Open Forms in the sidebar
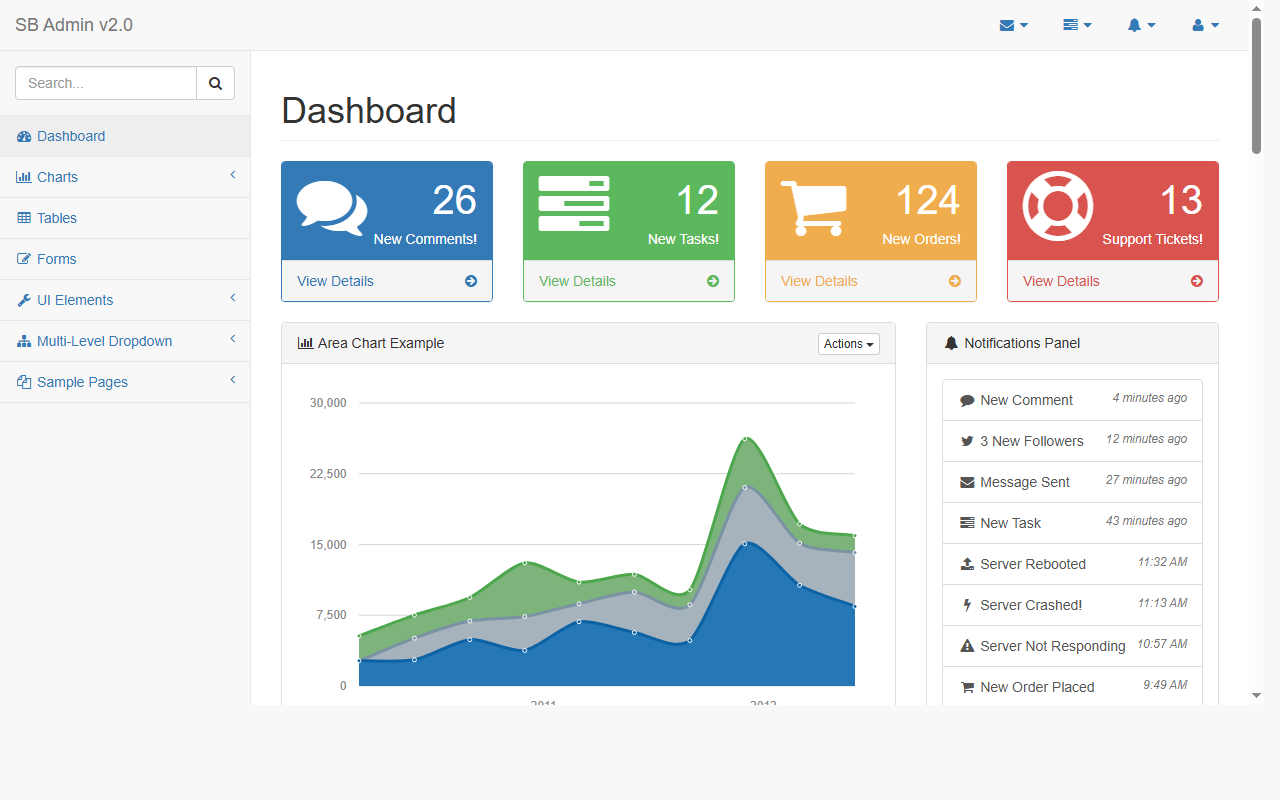 click(x=125, y=259)
